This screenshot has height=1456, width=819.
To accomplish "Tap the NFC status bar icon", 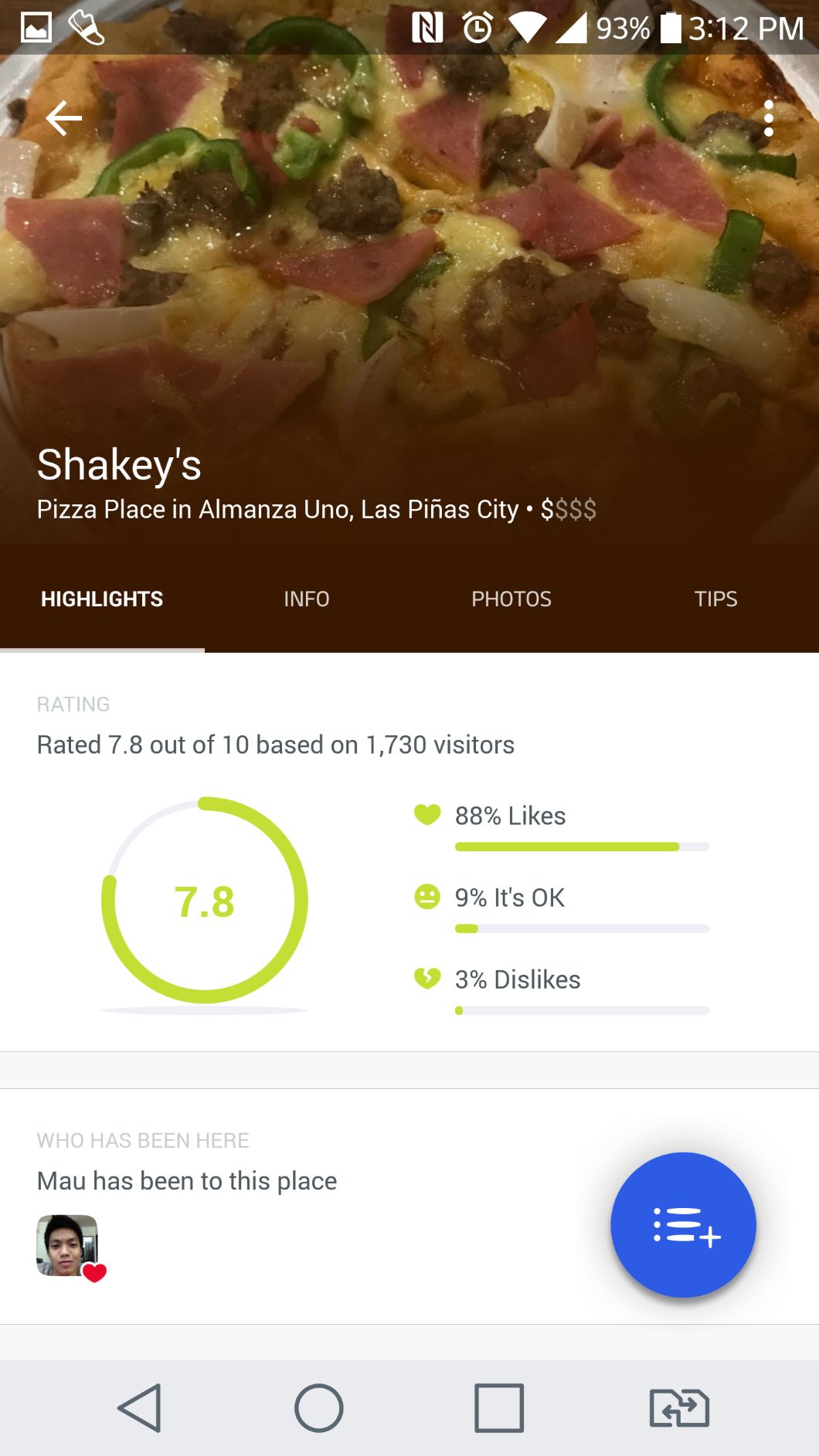I will (426, 28).
